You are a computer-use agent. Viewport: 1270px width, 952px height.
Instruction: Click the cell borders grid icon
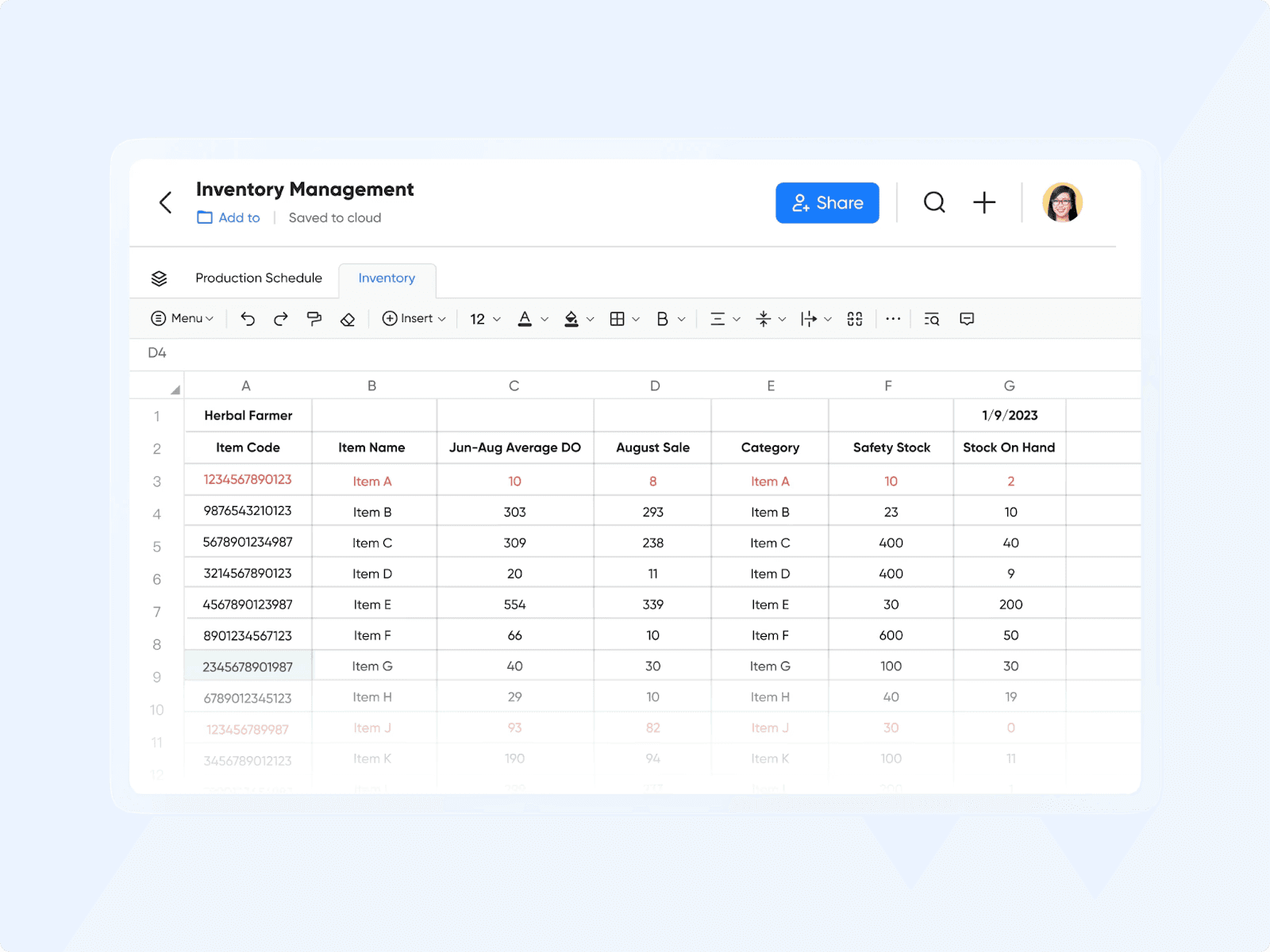(x=617, y=319)
